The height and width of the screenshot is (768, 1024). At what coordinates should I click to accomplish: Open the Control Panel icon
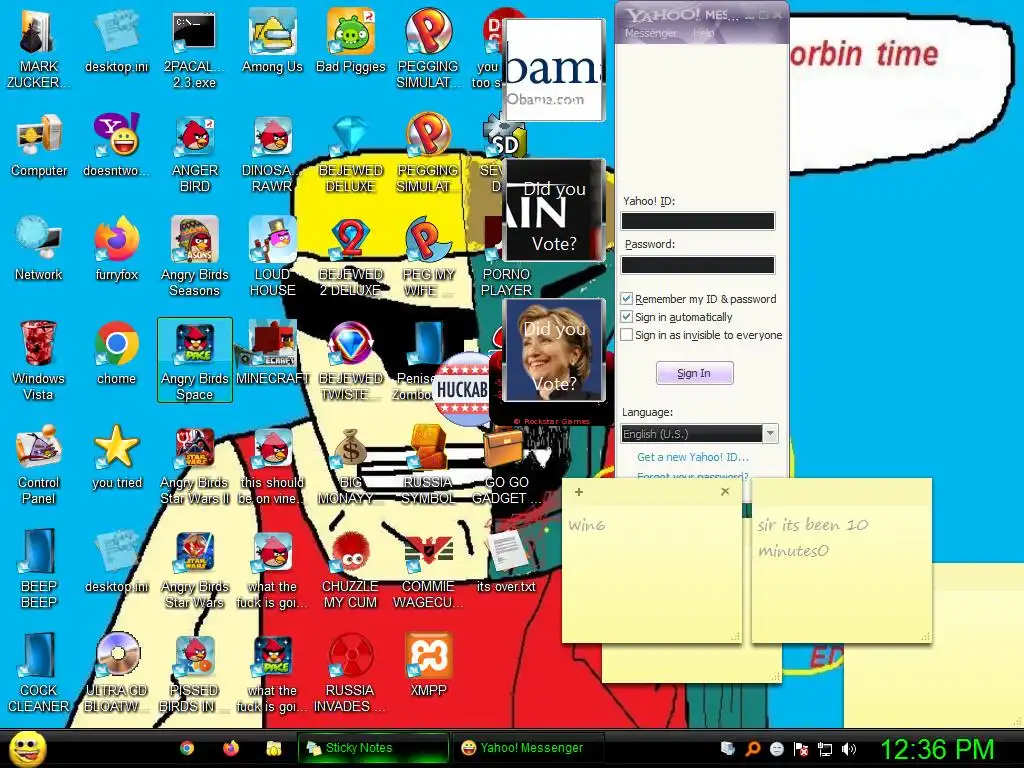point(38,465)
